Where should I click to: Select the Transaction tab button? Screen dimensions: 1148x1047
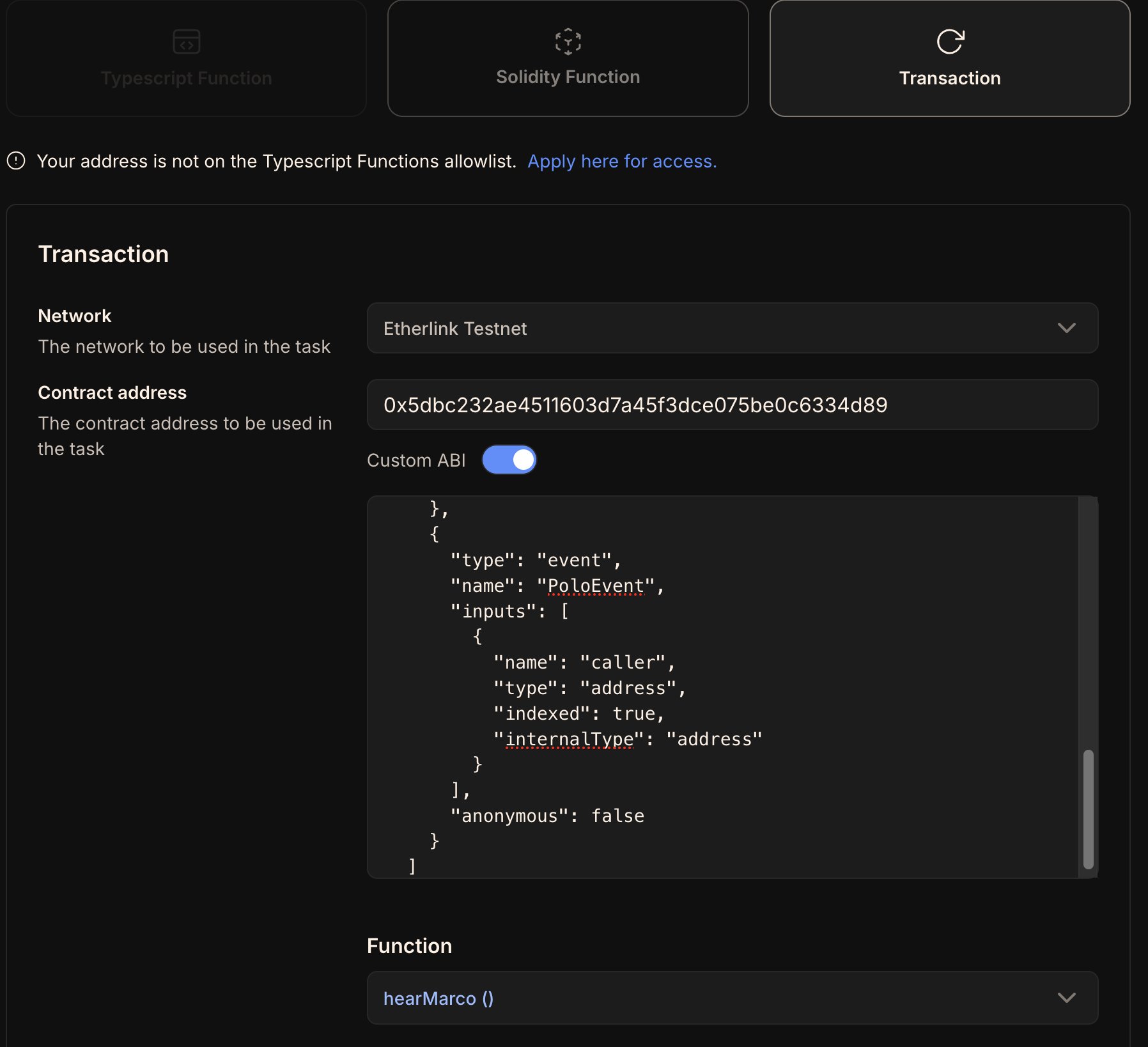[950, 58]
